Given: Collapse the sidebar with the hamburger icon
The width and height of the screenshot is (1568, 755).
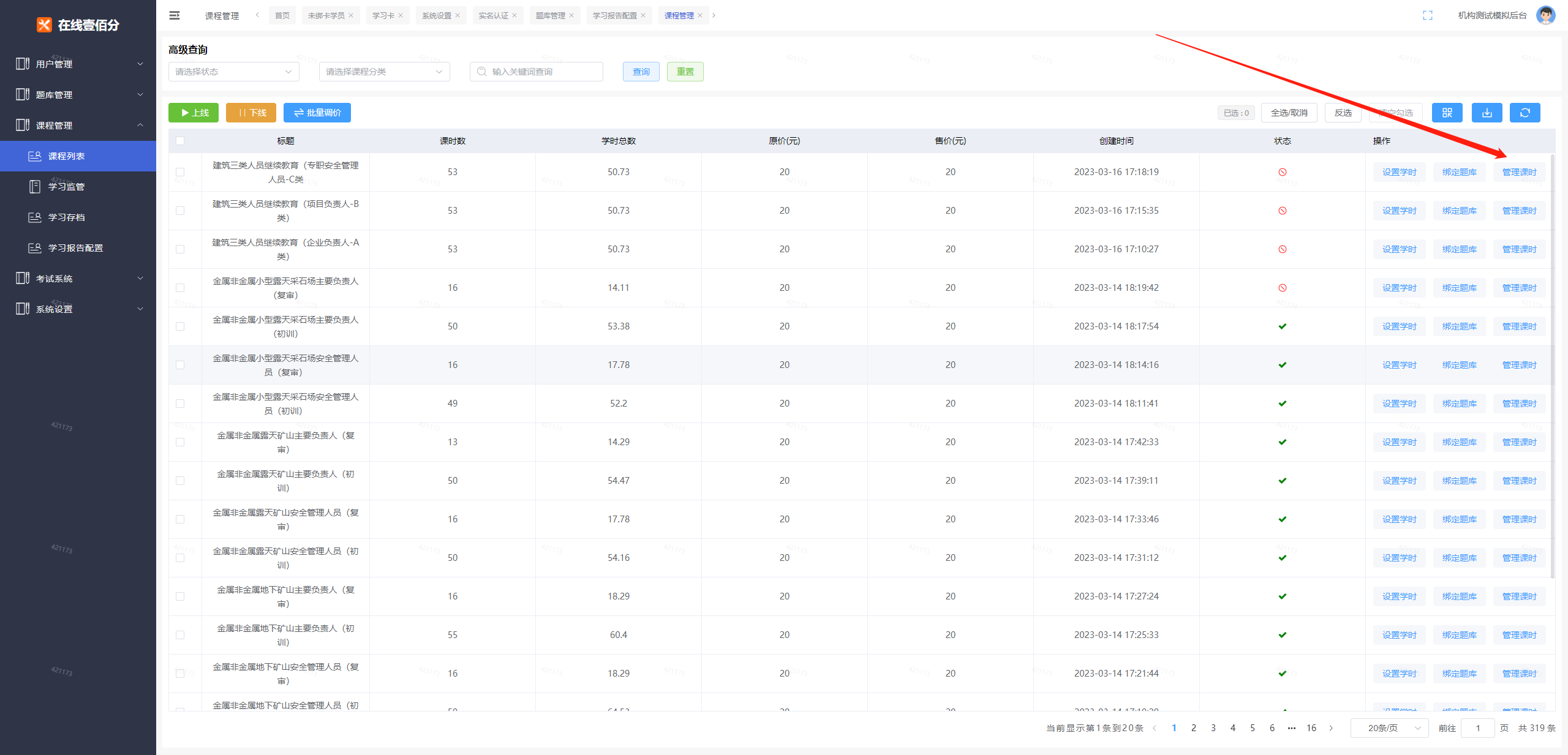Looking at the screenshot, I should 175,15.
